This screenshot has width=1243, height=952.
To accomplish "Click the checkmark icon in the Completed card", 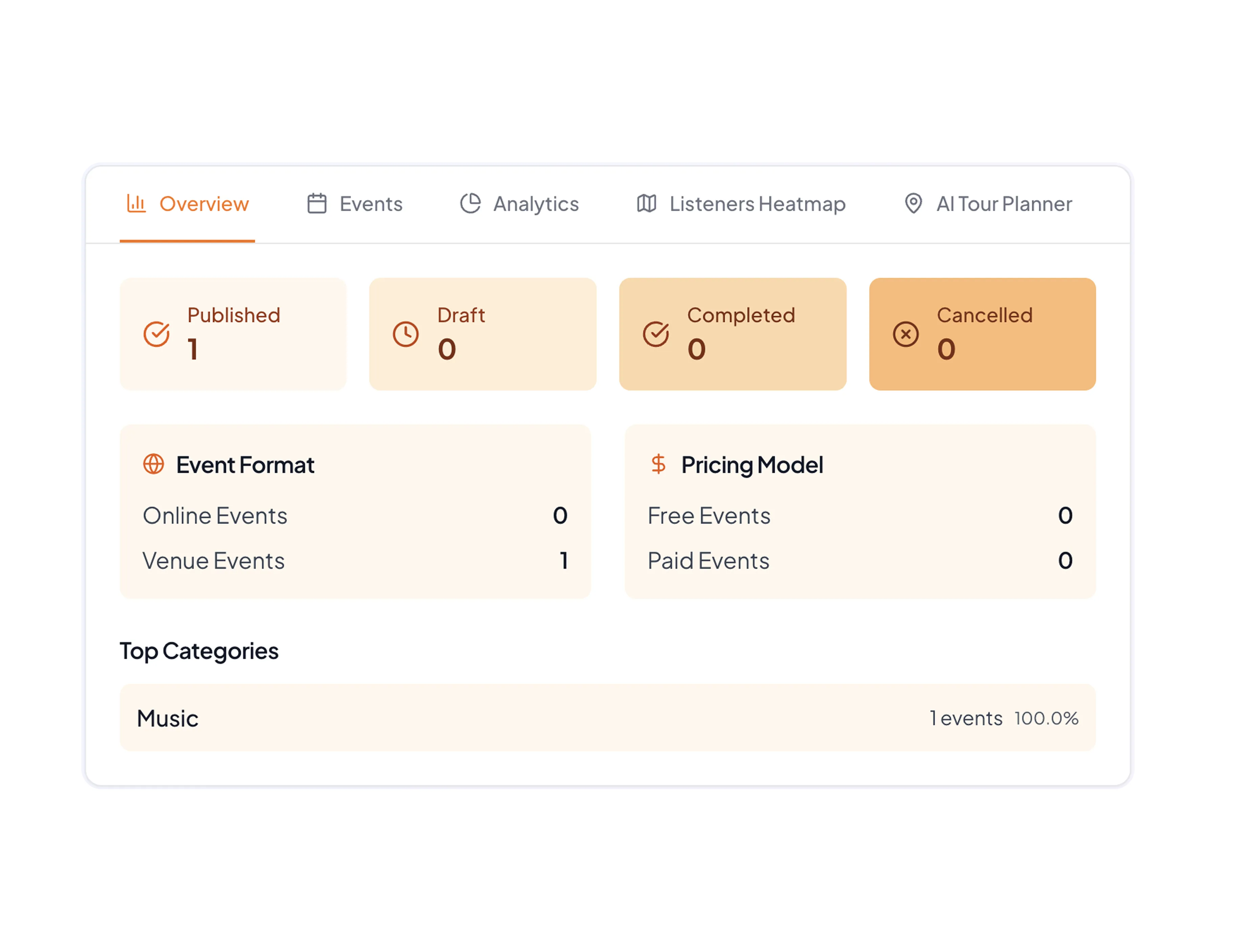I will click(656, 334).
